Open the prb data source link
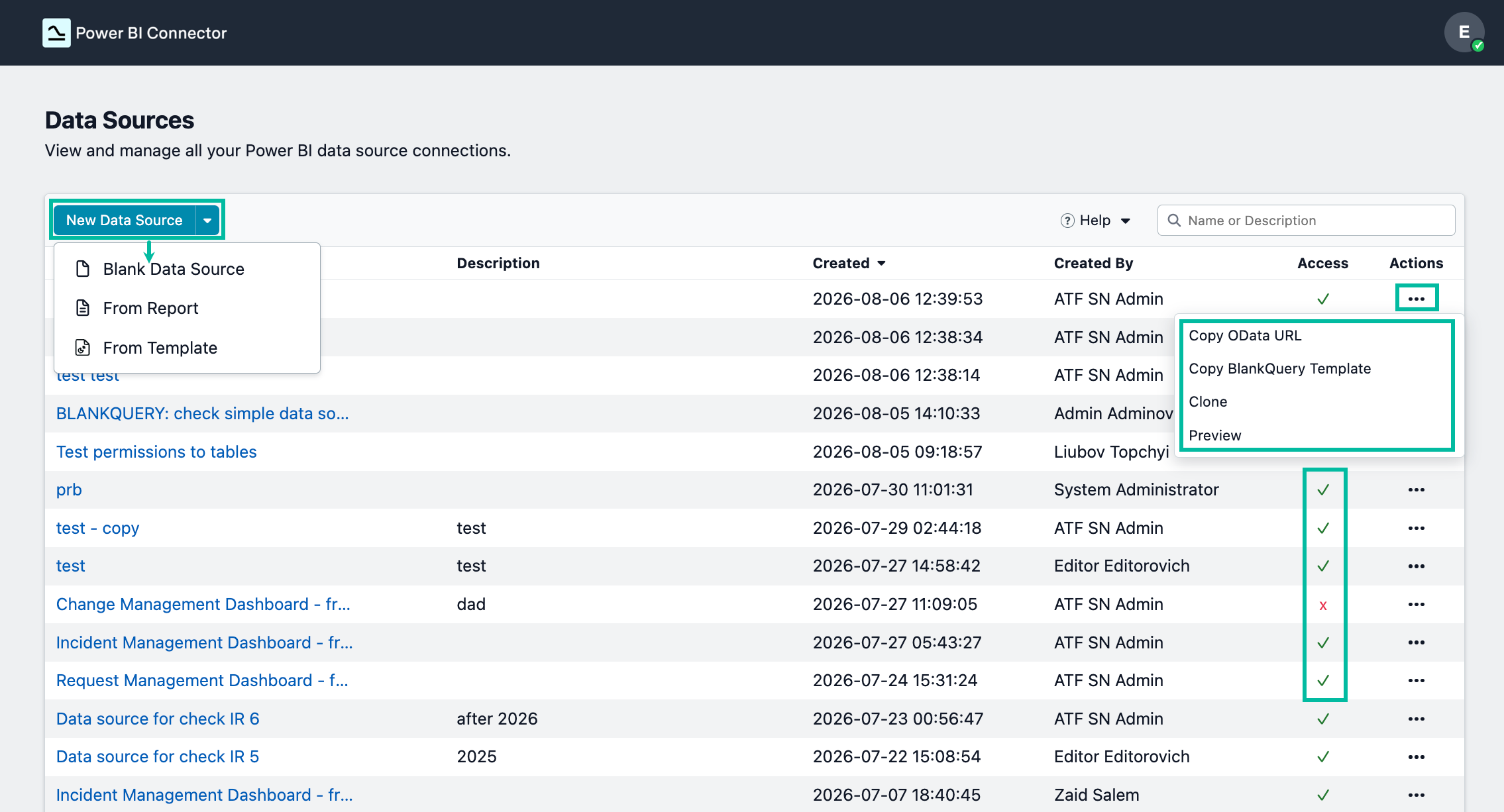The image size is (1504, 812). click(69, 489)
